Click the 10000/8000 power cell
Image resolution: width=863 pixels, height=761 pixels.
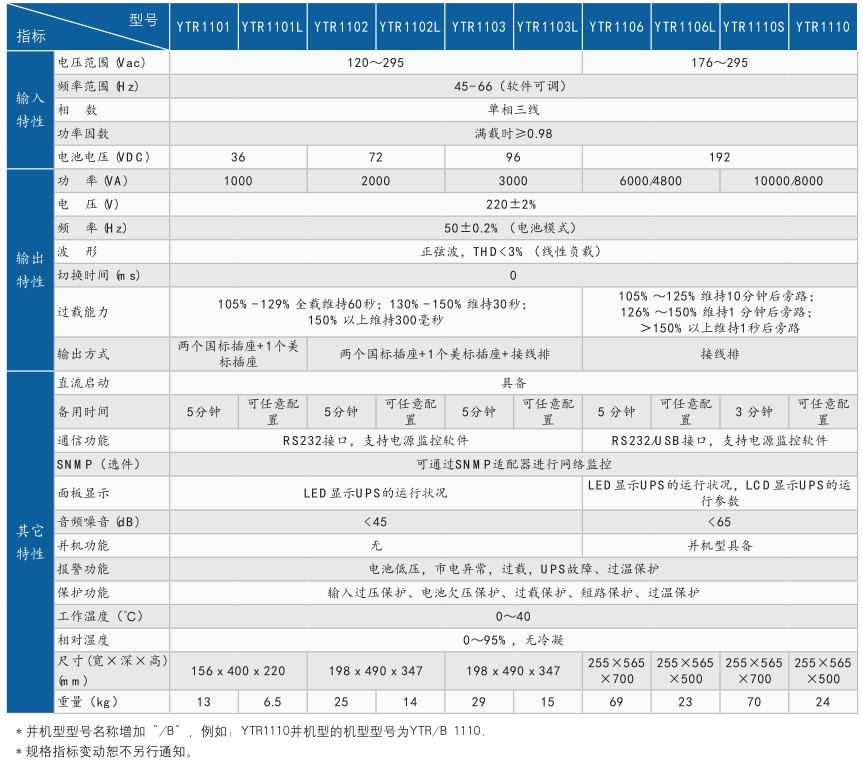point(789,180)
